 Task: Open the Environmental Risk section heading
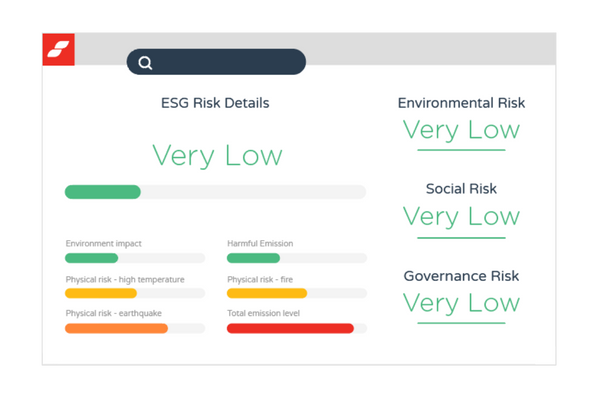coord(461,103)
